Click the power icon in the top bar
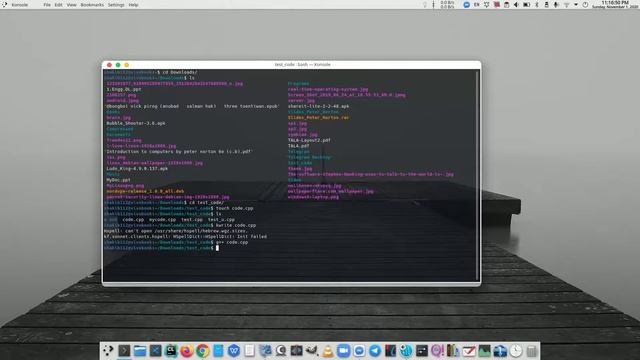 pyautogui.click(x=585, y=5)
